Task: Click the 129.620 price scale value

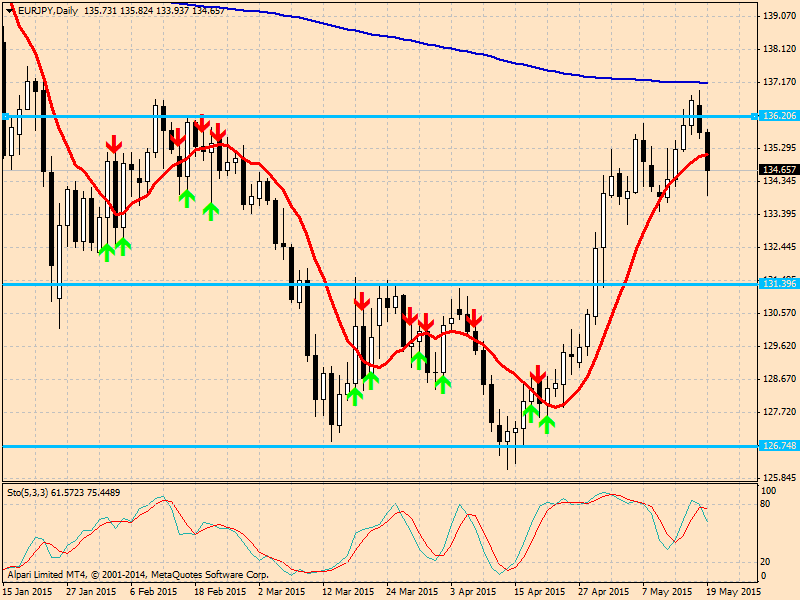Action: [779, 346]
